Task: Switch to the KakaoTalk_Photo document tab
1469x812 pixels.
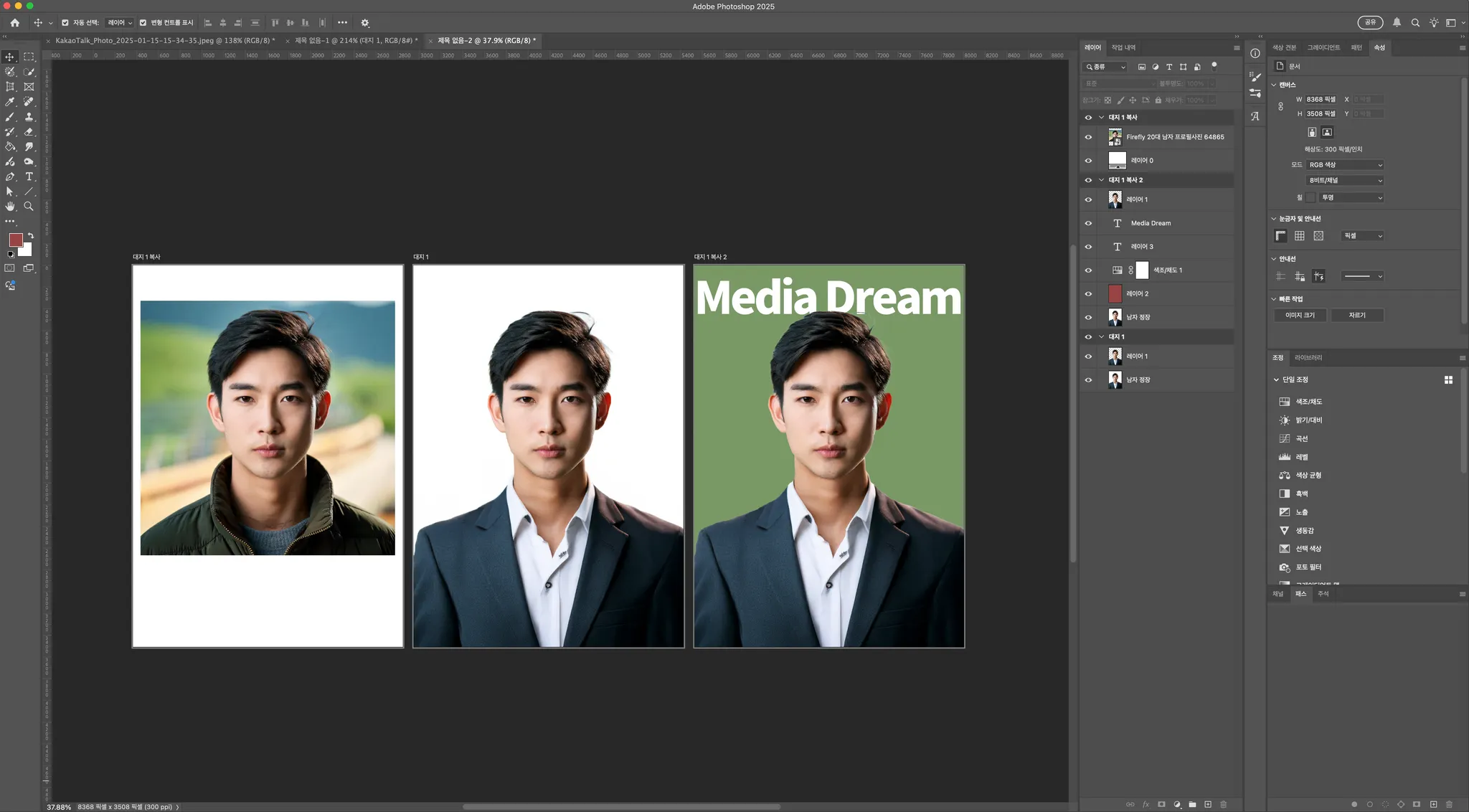Action: coord(164,41)
